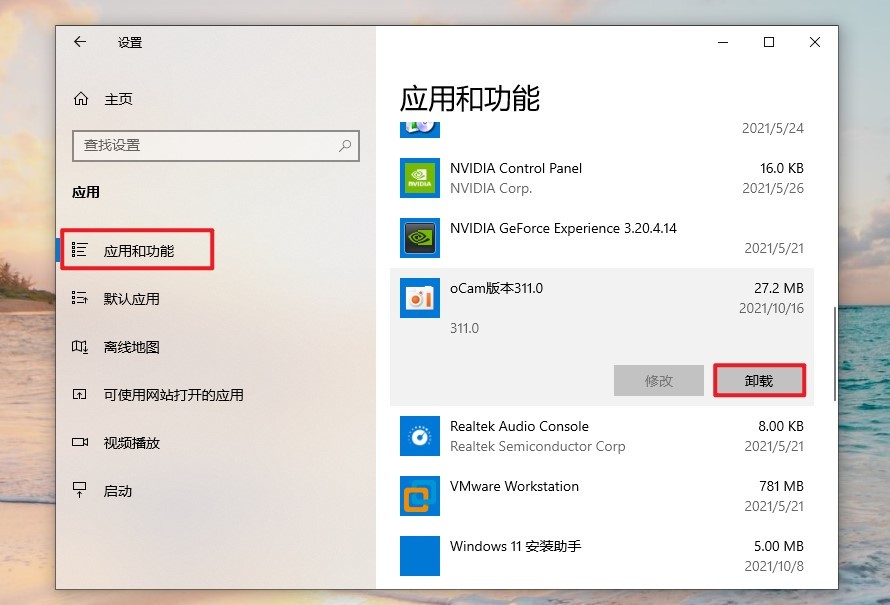
Task: Select Realtek Audio Console entry
Action: pos(602,436)
